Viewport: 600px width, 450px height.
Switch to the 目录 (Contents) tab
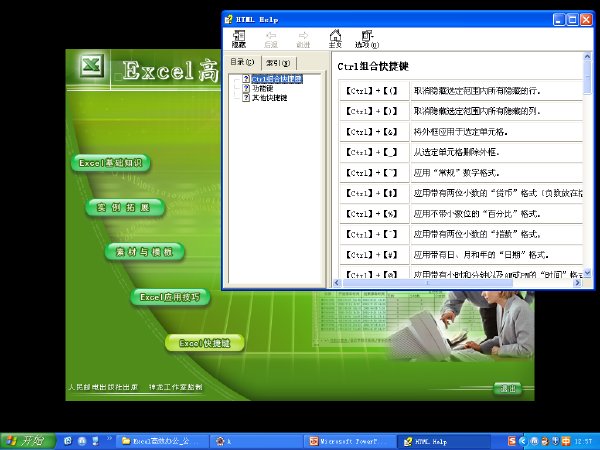coord(242,62)
